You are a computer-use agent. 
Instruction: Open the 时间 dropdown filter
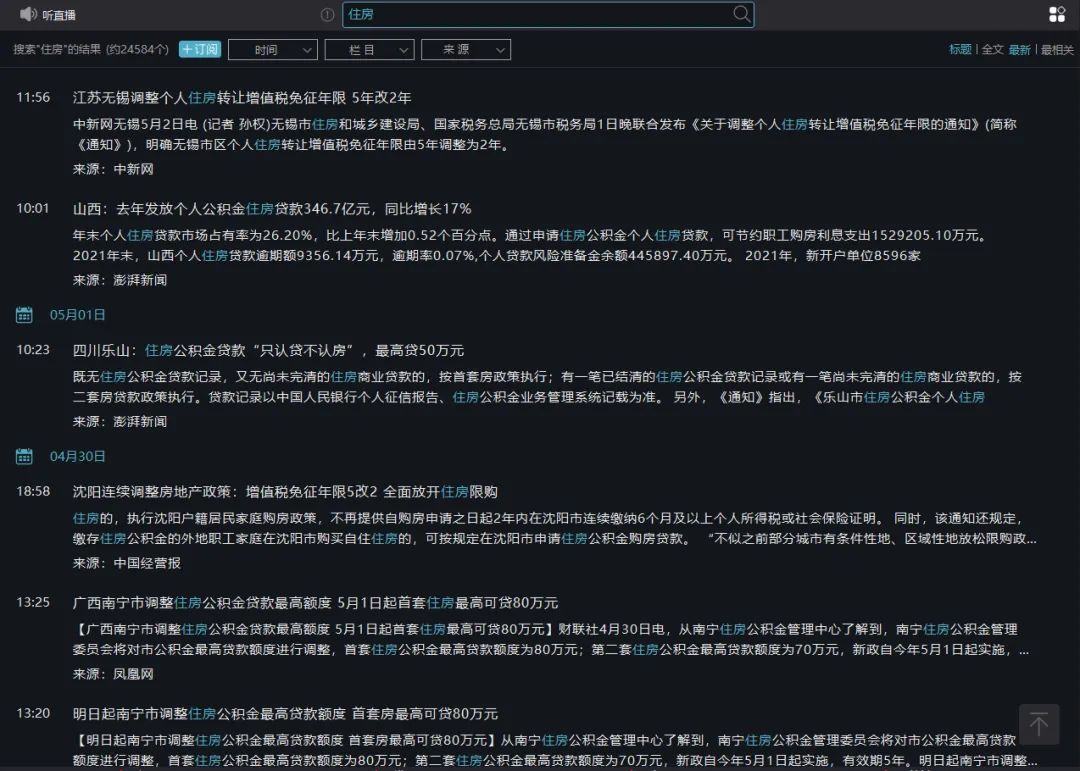tap(273, 50)
